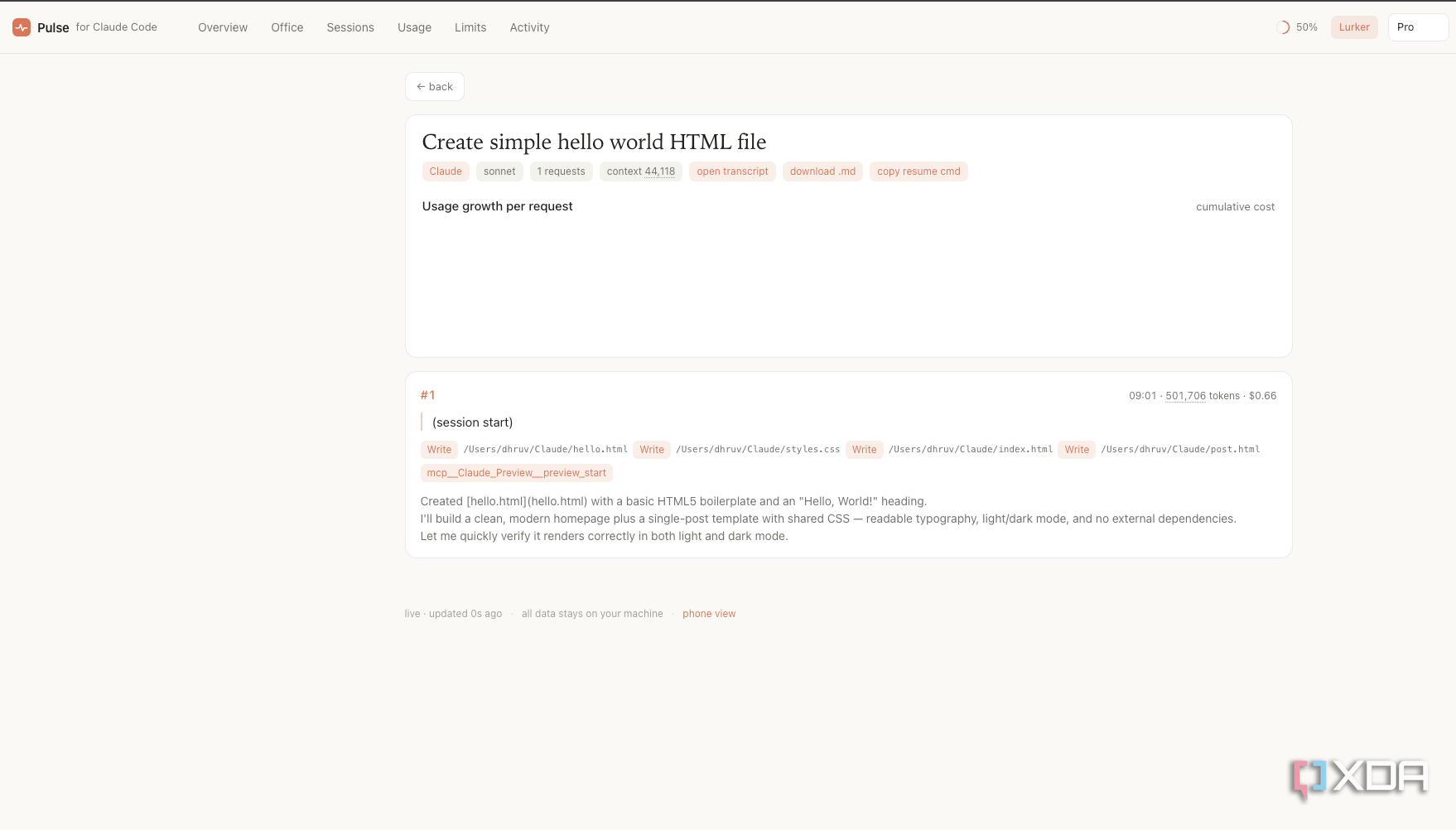Click the 1 requests chip
This screenshot has width=1456, height=830.
point(561,171)
